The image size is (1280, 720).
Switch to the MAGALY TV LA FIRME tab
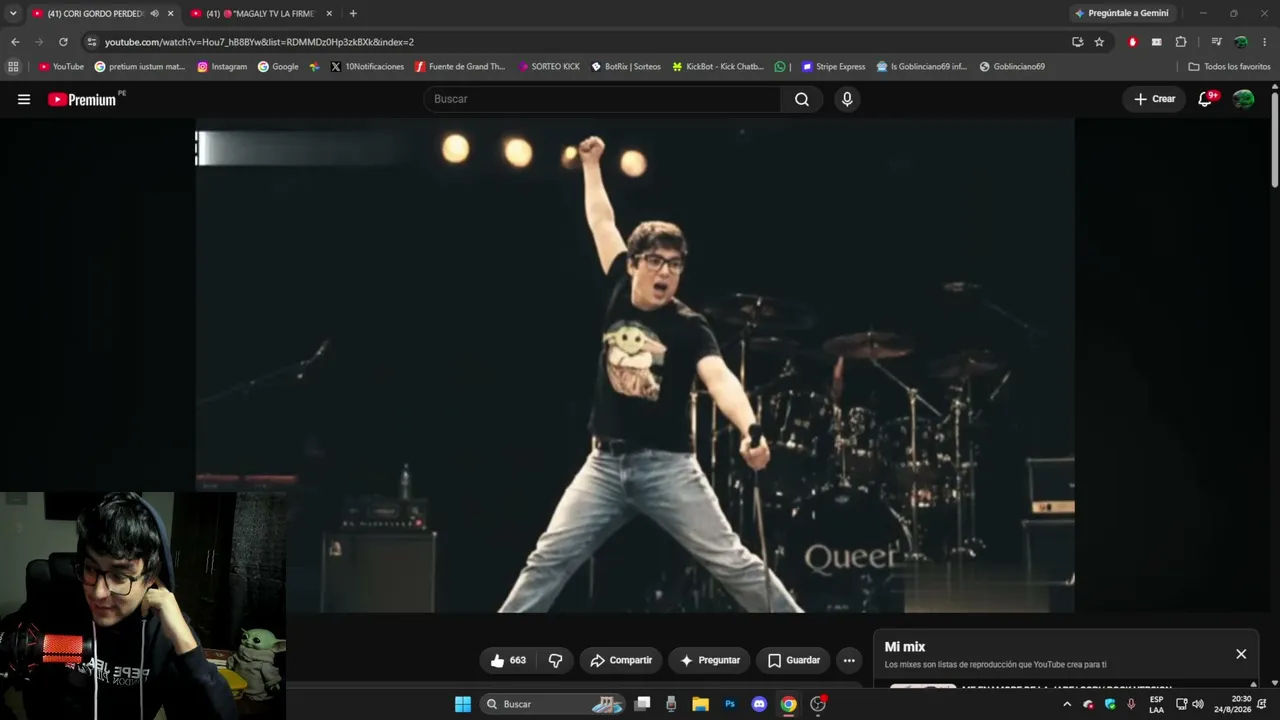click(x=260, y=13)
